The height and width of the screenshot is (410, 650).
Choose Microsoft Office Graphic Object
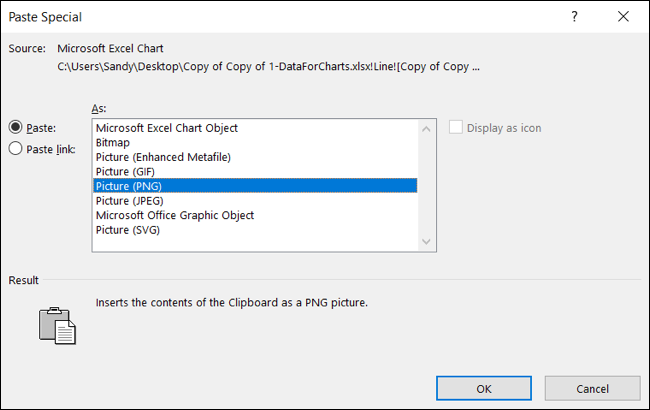click(x=174, y=215)
